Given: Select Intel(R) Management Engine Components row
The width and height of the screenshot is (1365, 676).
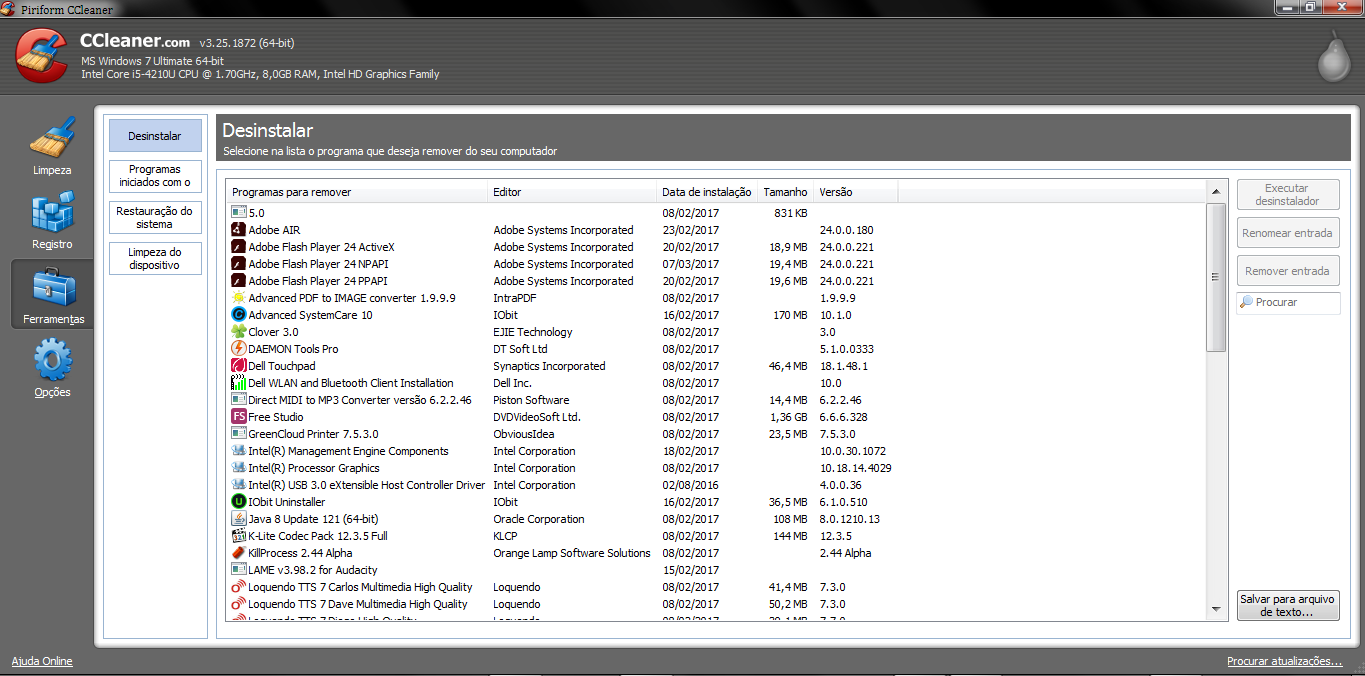Looking at the screenshot, I should (x=715, y=451).
